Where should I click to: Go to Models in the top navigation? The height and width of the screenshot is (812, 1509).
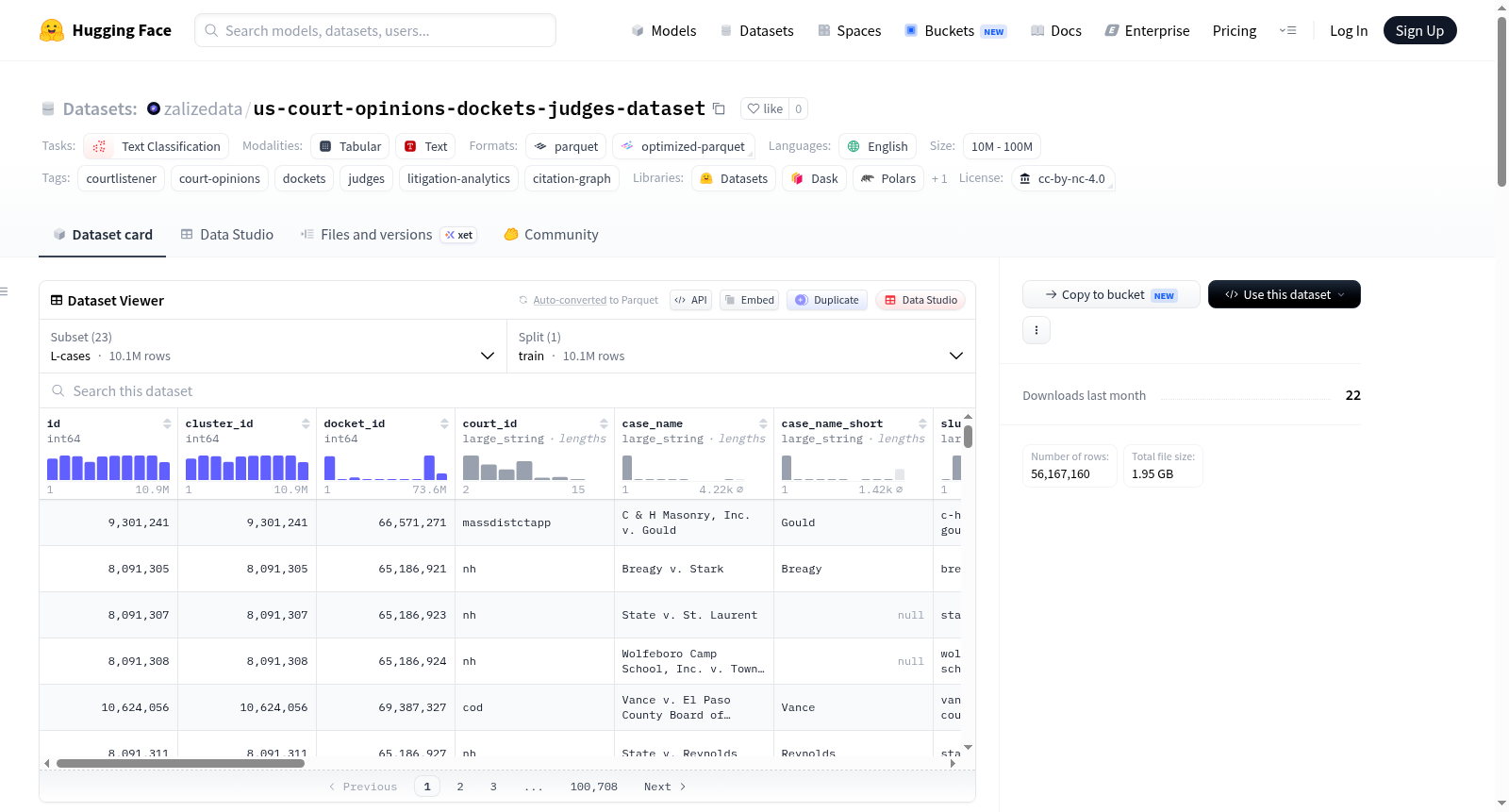[x=664, y=30]
